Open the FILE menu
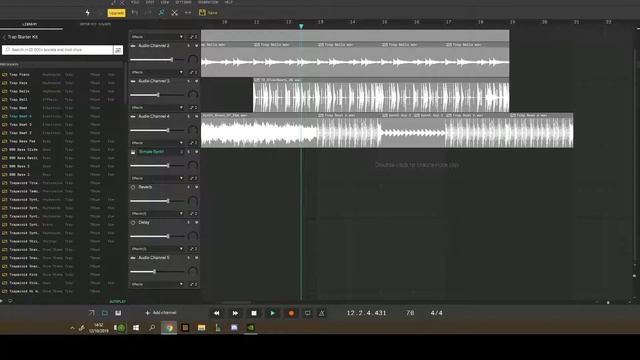 tap(135, 2)
